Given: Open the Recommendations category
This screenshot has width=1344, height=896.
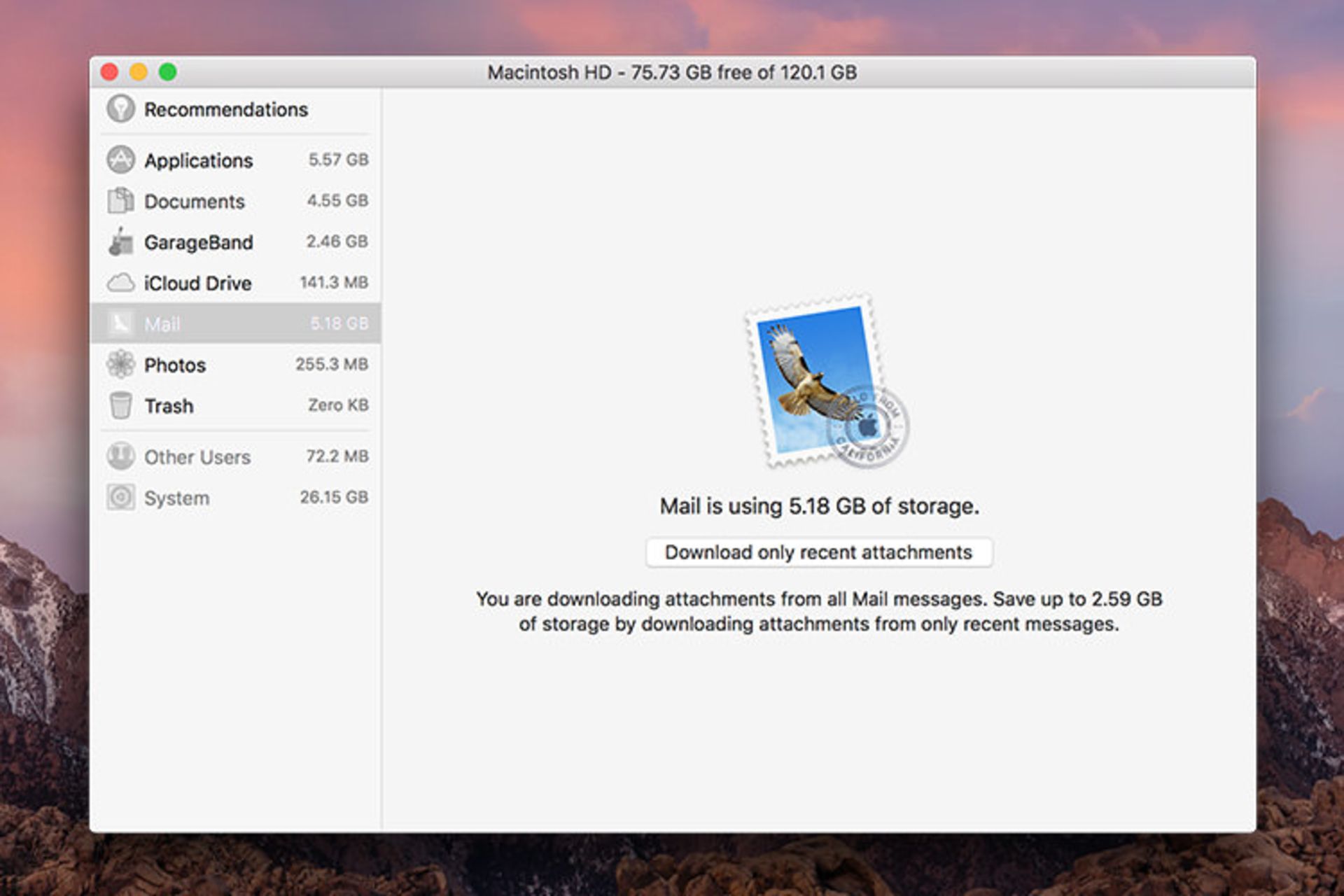Looking at the screenshot, I should 224,109.
